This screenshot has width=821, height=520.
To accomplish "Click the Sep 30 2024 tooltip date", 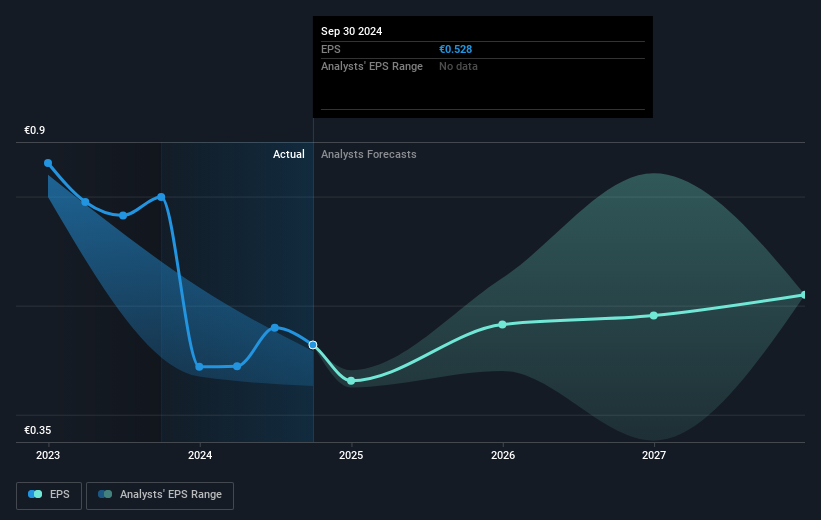I will (351, 31).
